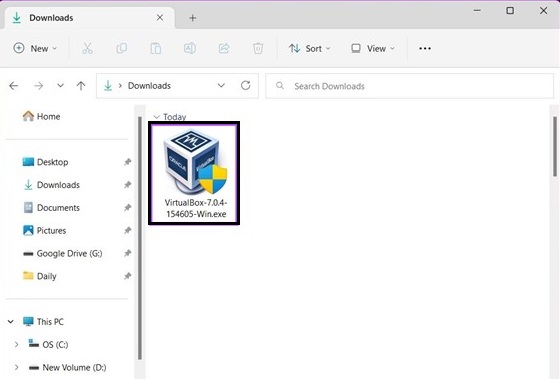Expand the address bar history dropdown

tap(221, 85)
